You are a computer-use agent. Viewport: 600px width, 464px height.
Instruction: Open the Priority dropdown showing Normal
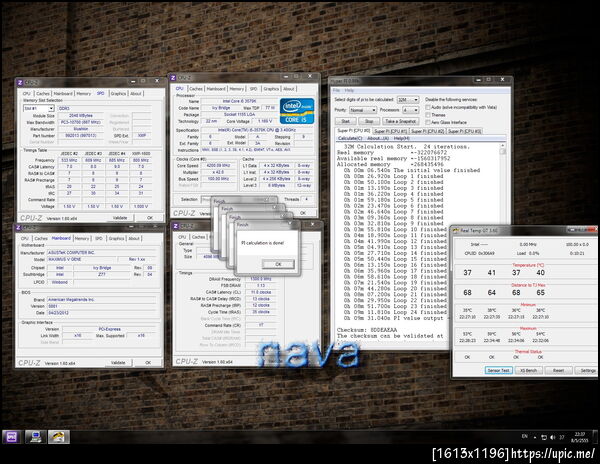tap(362, 110)
